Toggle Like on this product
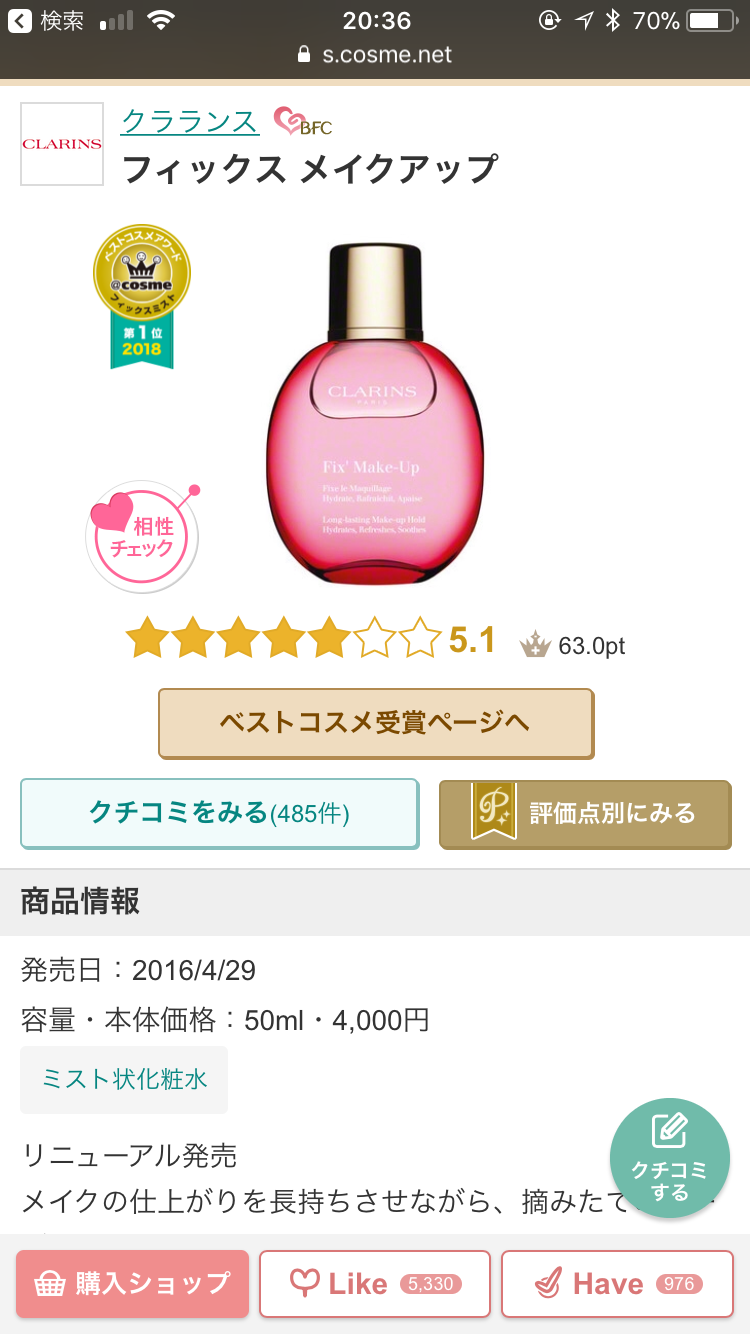Viewport: 750px width, 1334px height. pyautogui.click(x=375, y=1283)
